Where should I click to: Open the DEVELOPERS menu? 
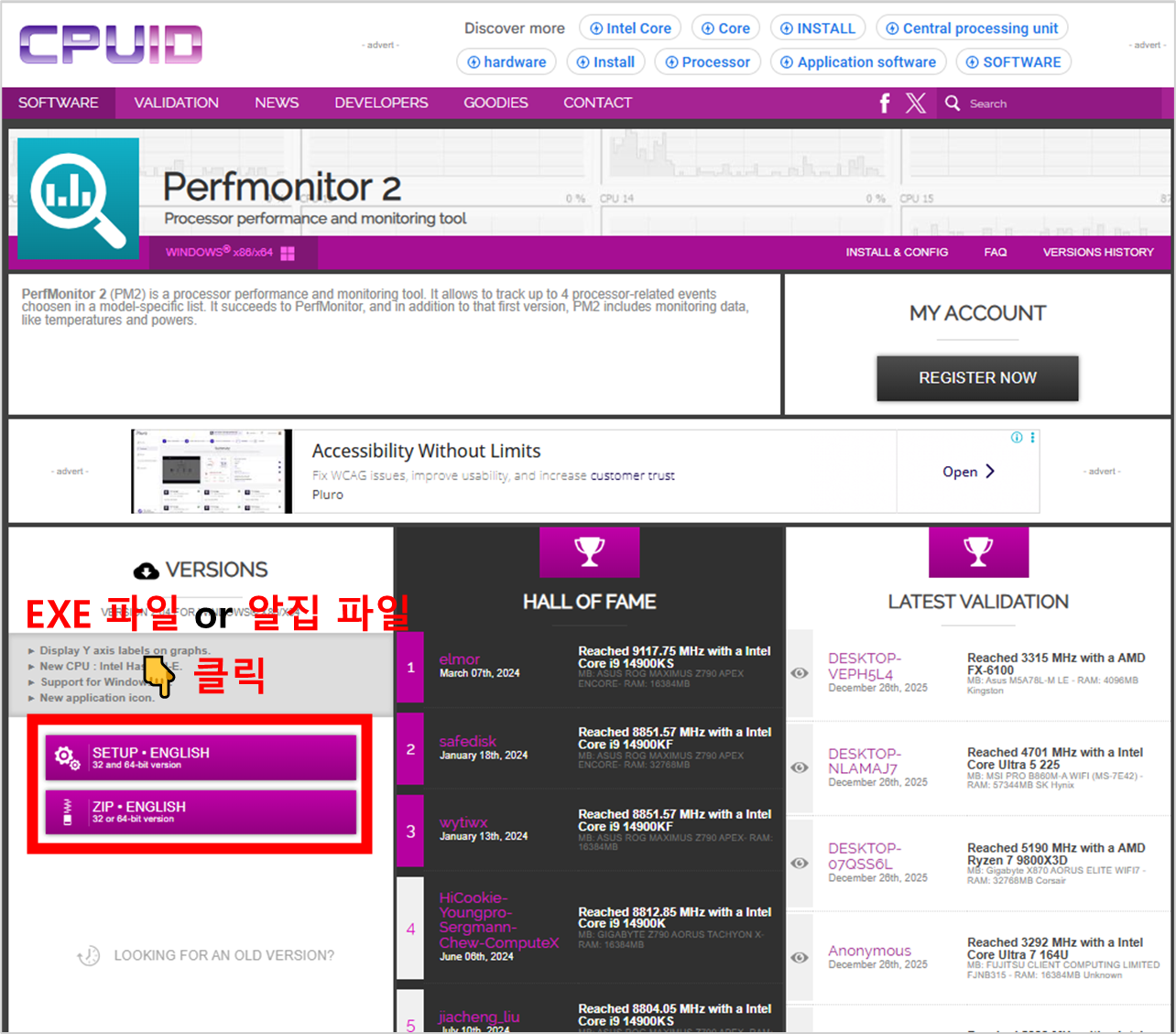click(x=381, y=103)
